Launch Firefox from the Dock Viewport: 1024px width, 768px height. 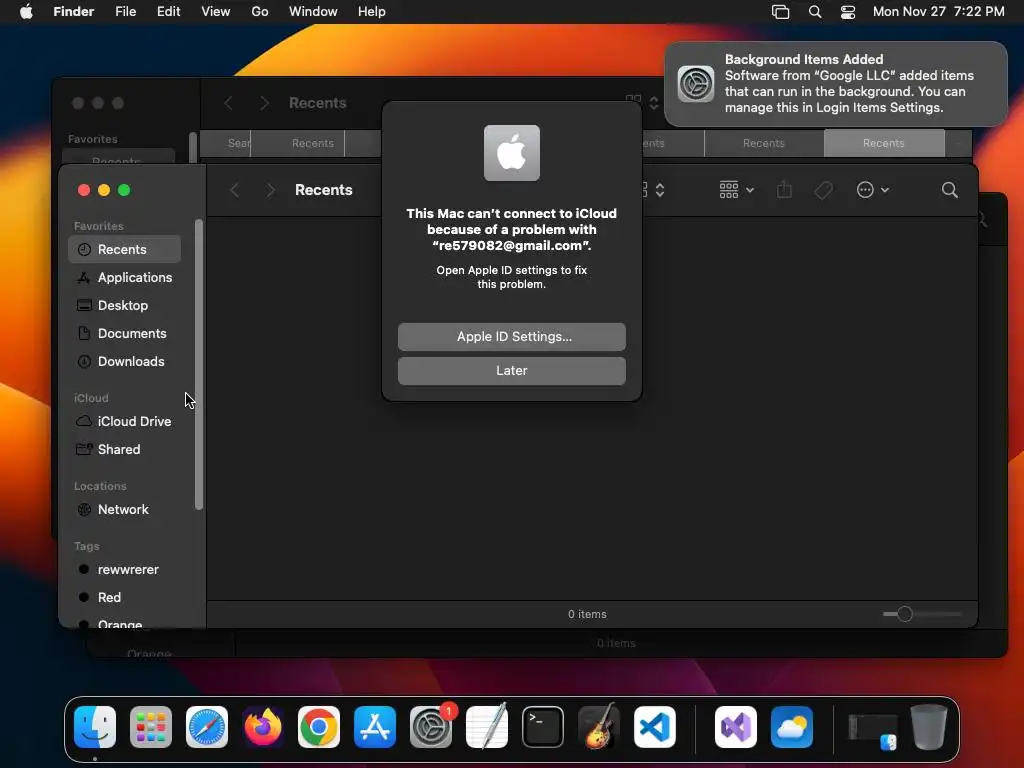263,727
